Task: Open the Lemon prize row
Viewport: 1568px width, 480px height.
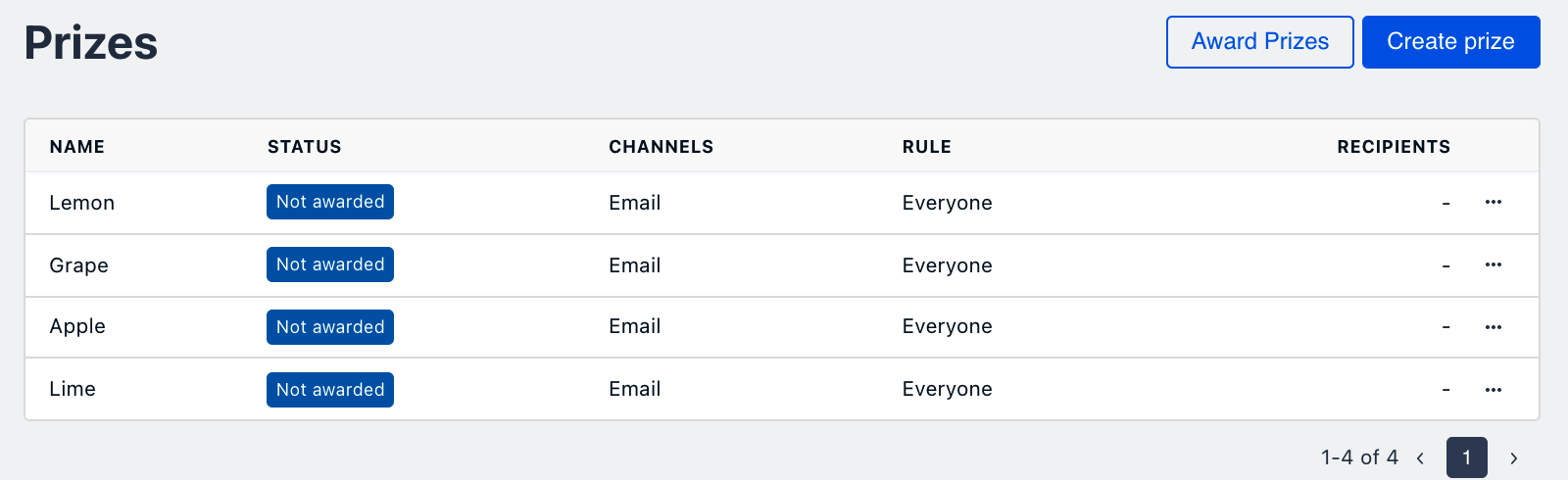Action: [82, 203]
